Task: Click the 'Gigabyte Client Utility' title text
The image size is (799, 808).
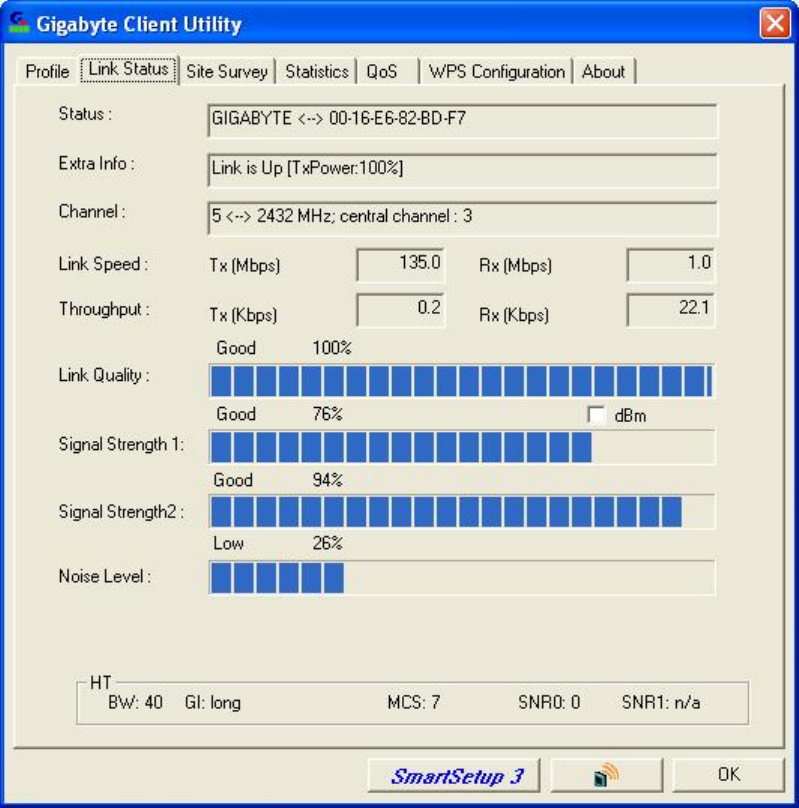Action: (139, 24)
